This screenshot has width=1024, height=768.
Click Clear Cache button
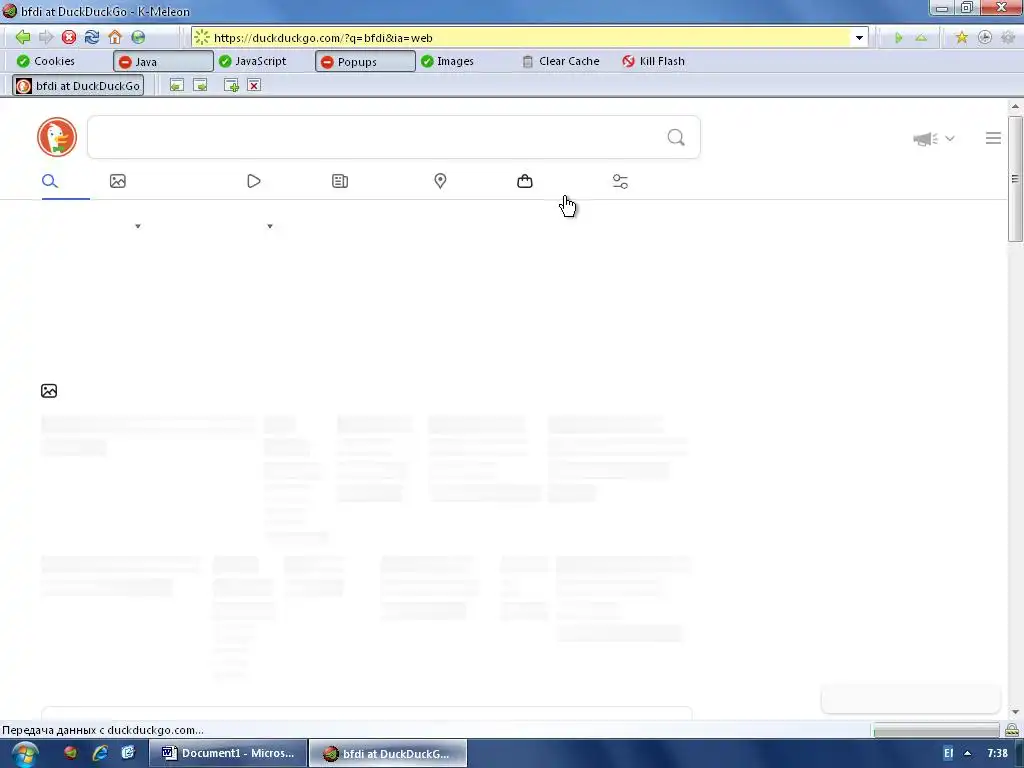tap(560, 61)
